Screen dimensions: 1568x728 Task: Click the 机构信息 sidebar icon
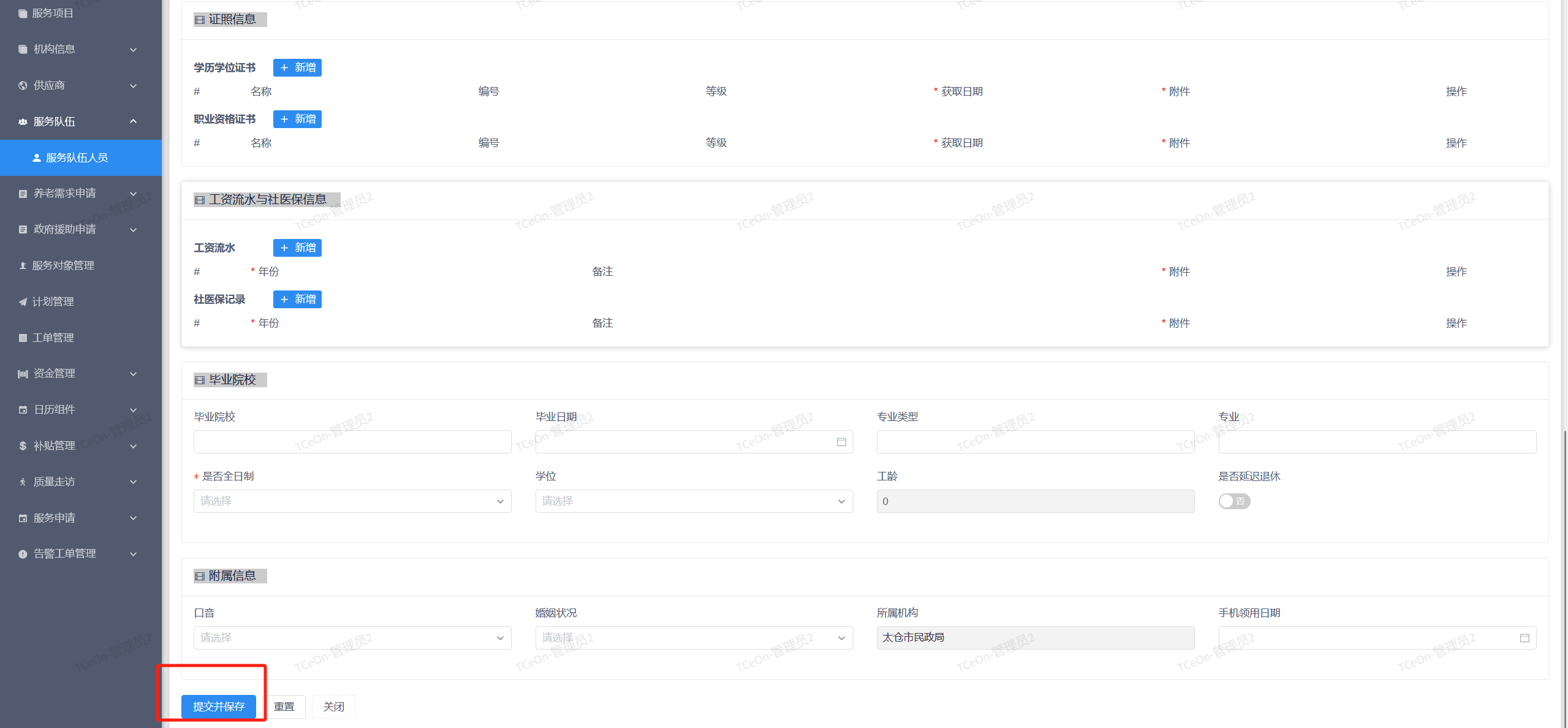tap(23, 49)
